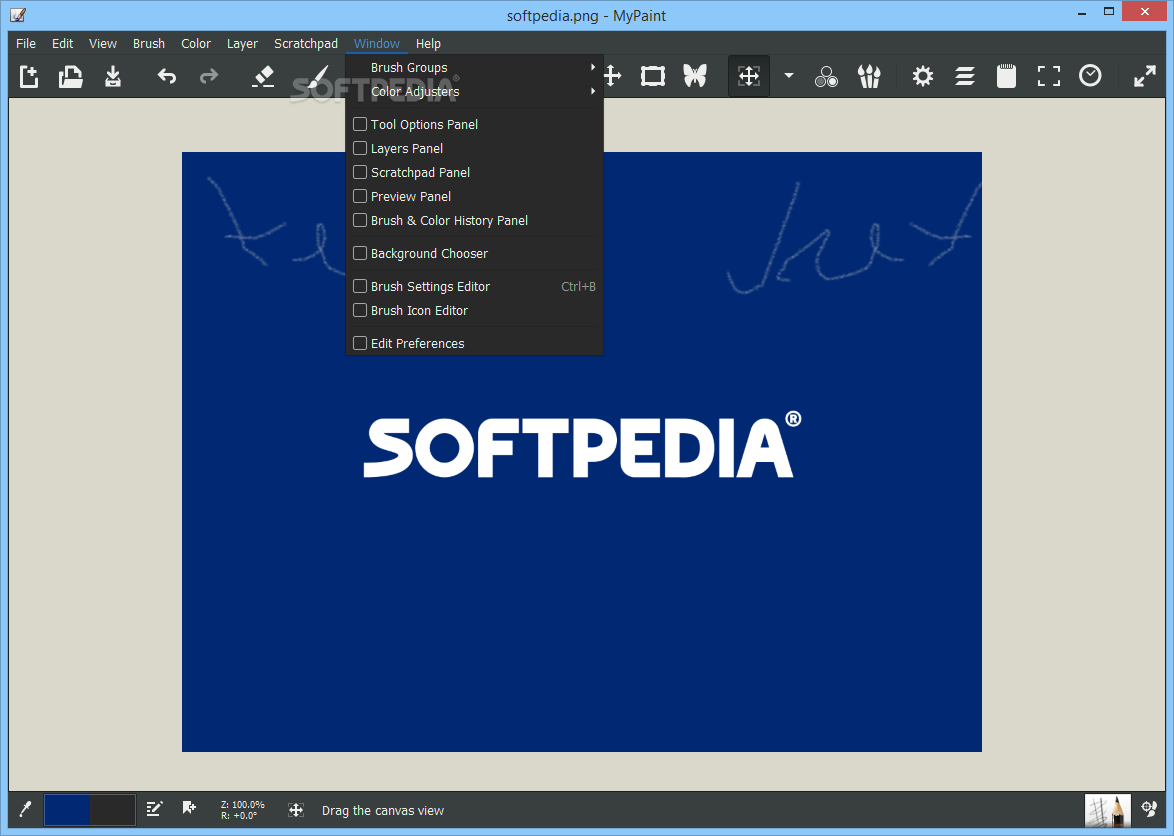The width and height of the screenshot is (1174, 836).
Task: Save the file using the toolbar icon
Action: (x=113, y=76)
